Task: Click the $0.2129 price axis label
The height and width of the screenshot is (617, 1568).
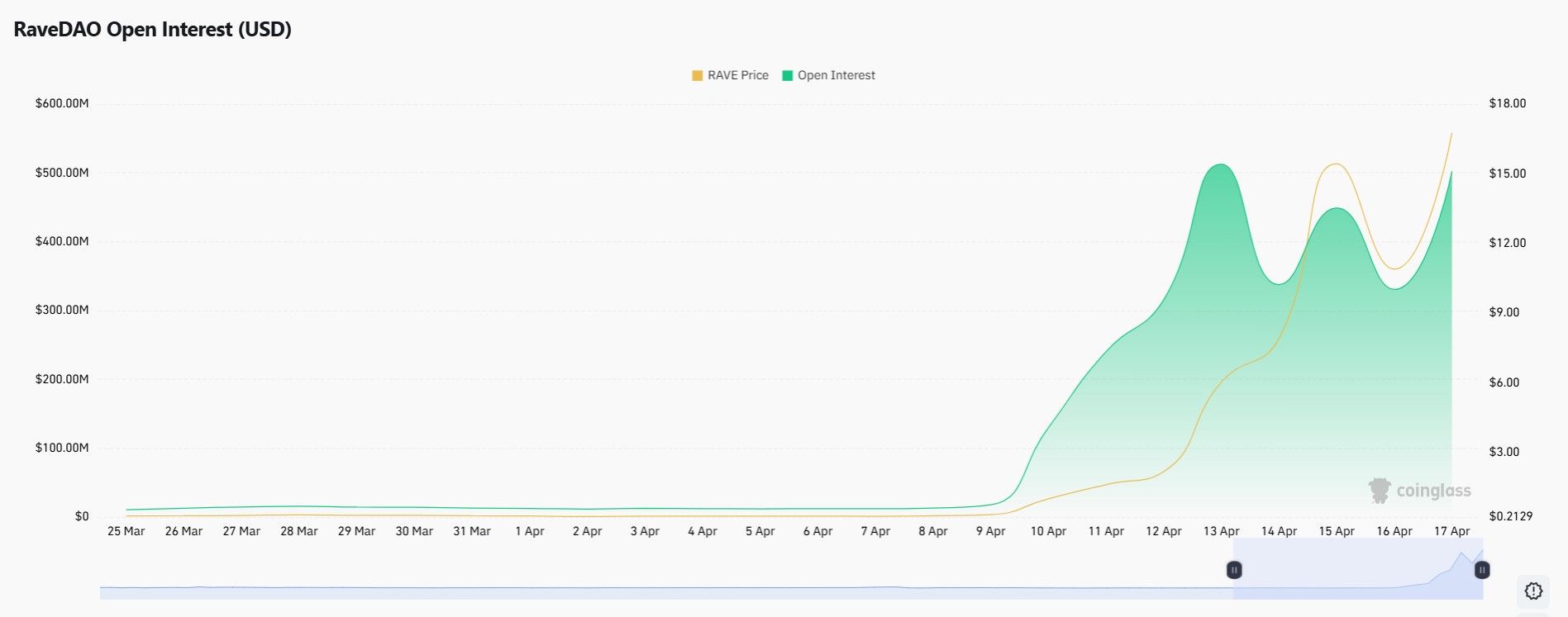Action: point(1511,516)
